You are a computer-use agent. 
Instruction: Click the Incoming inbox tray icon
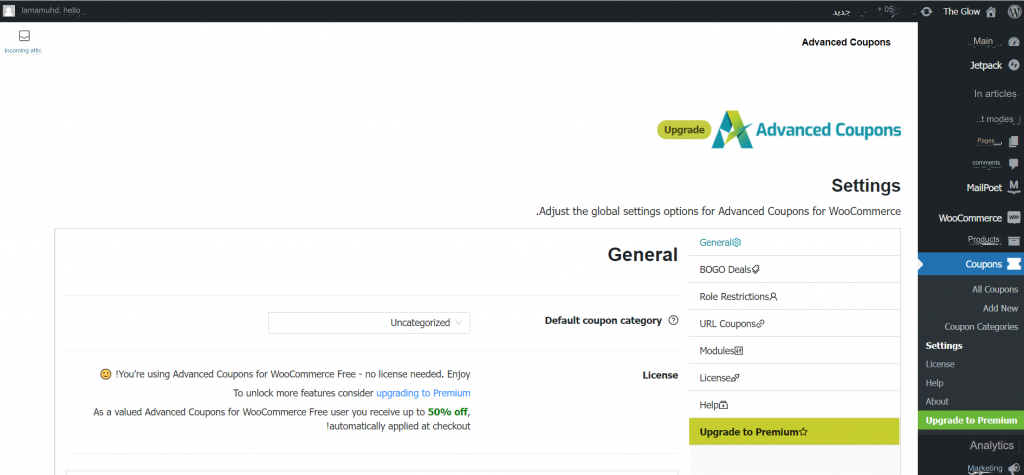[24, 36]
